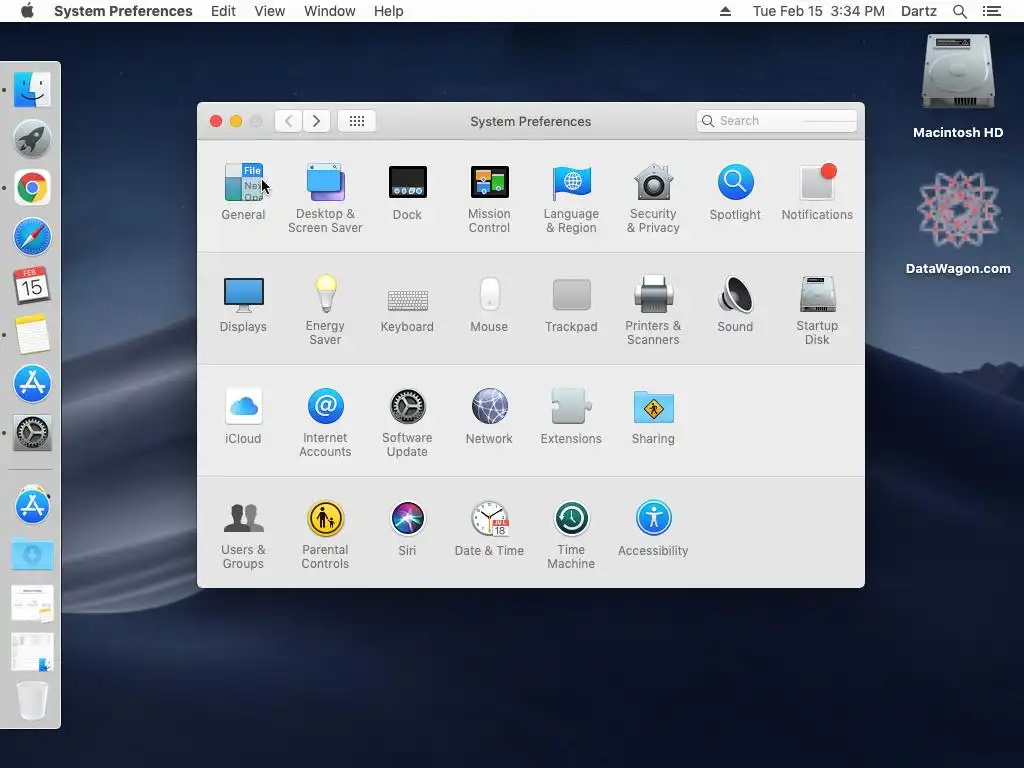Open the Trackpad preference pane
This screenshot has width=1024, height=768.
pyautogui.click(x=571, y=304)
